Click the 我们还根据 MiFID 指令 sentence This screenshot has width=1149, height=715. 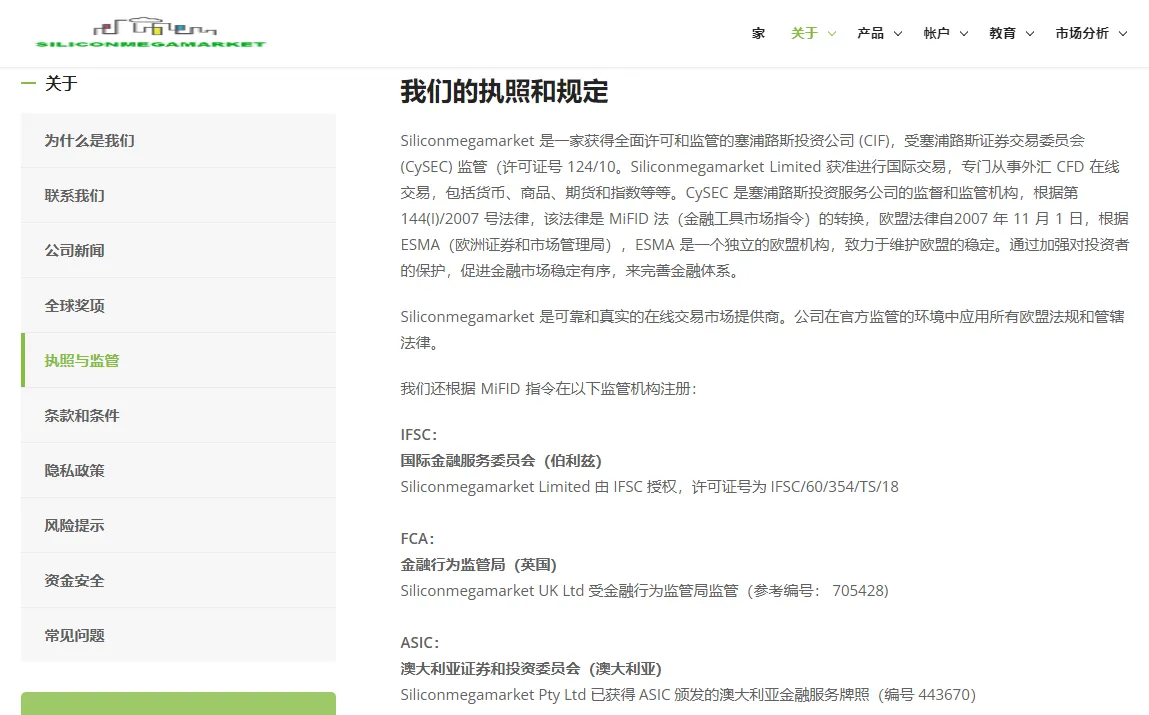[x=548, y=388]
